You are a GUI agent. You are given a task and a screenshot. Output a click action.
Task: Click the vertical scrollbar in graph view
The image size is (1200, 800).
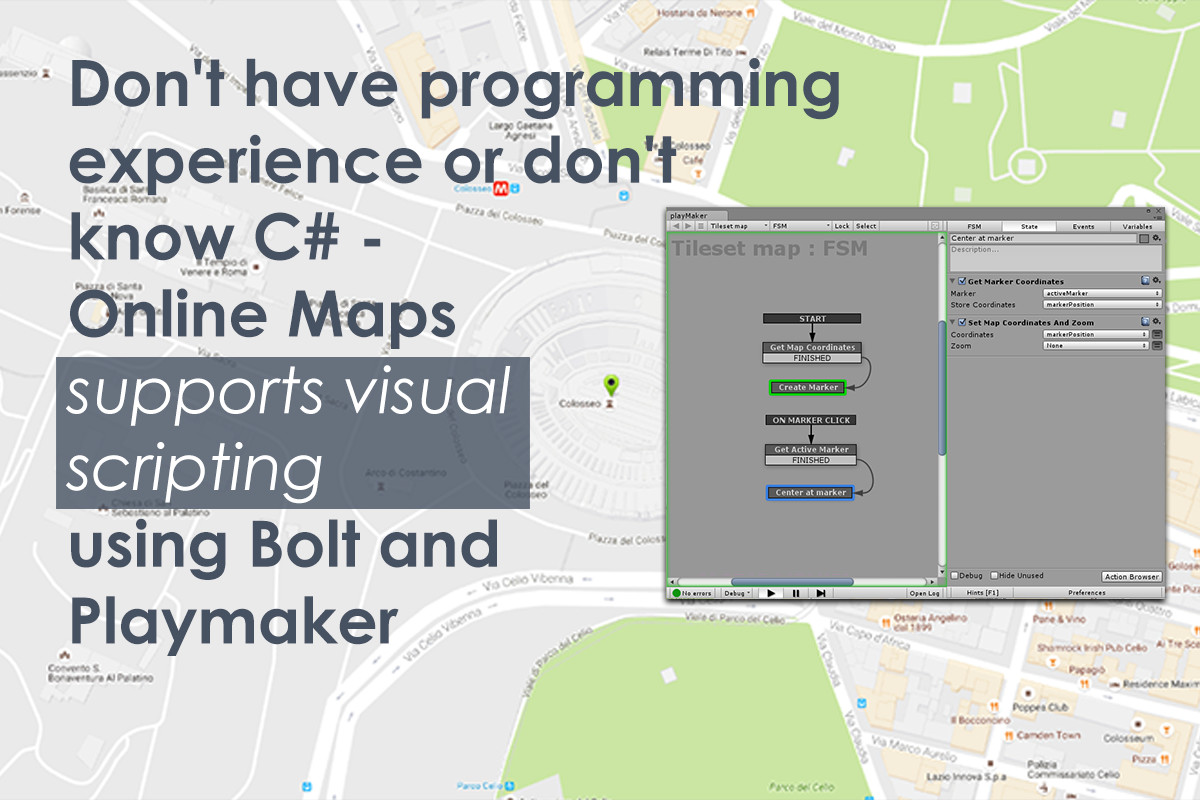[941, 388]
